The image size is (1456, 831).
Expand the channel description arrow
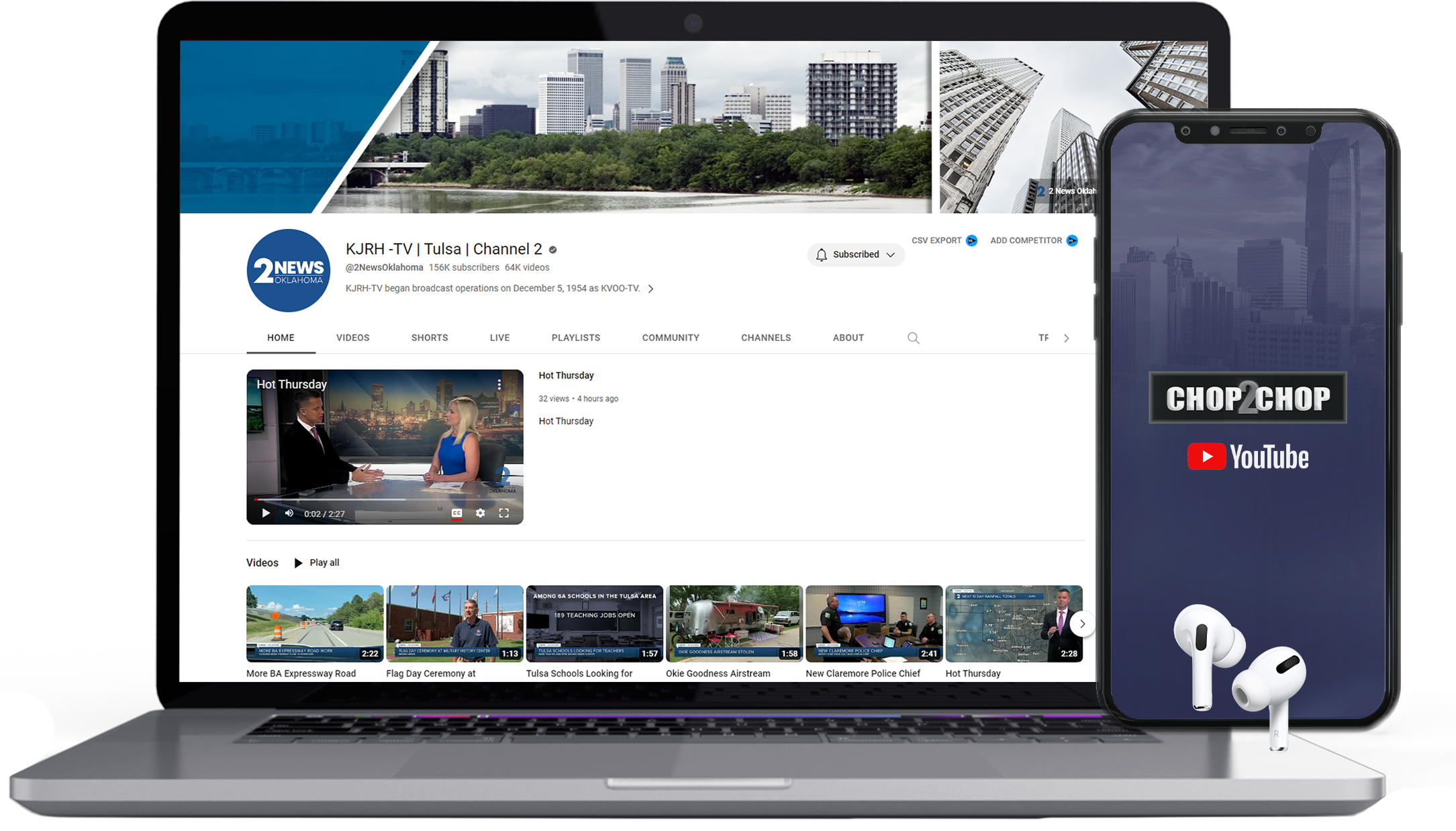(650, 289)
